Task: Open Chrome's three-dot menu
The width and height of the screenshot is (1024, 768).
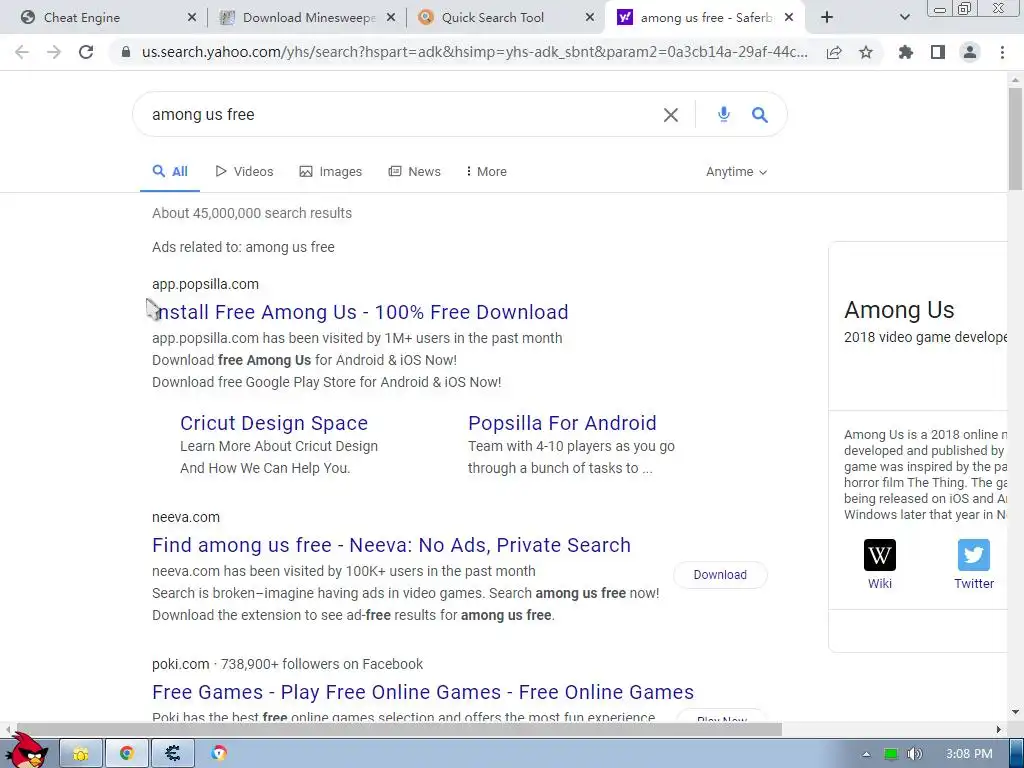Action: [x=1002, y=52]
